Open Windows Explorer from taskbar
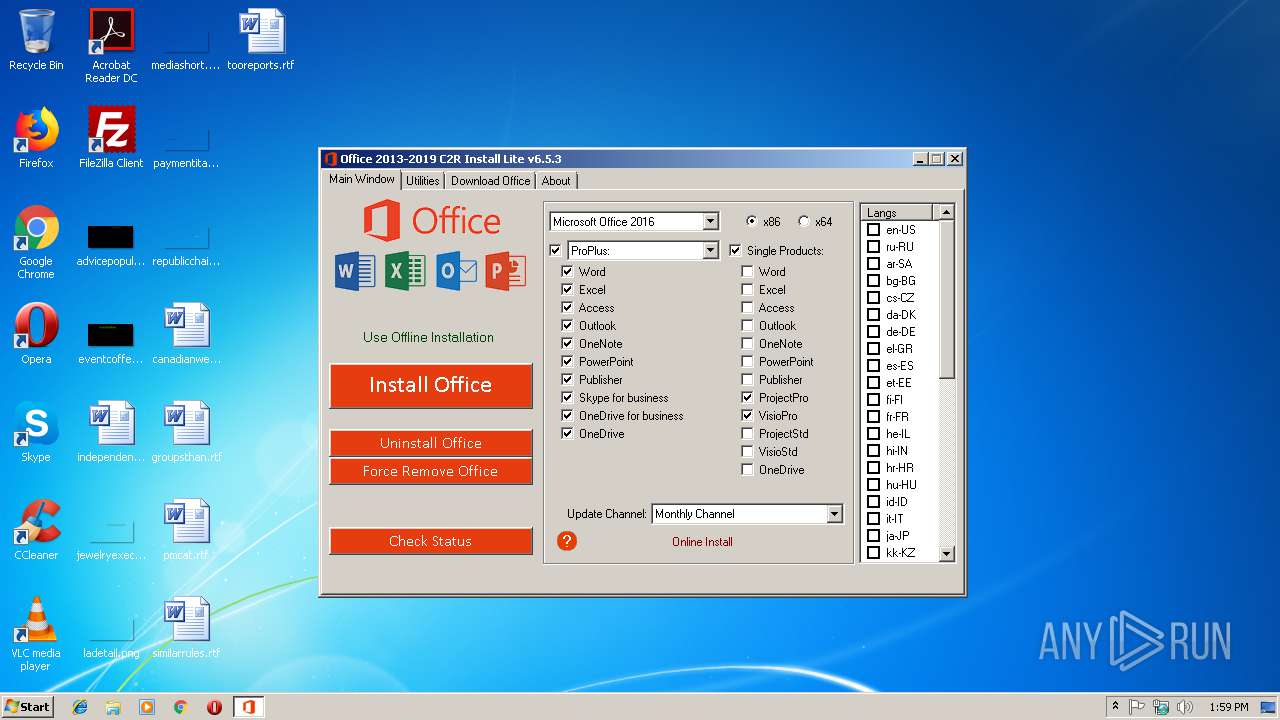Image resolution: width=1280 pixels, height=720 pixels. pos(113,707)
